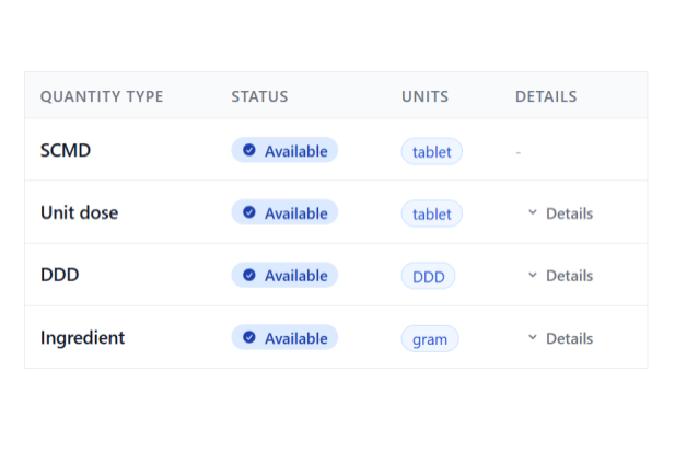Select the SCMD quantity type row label
This screenshot has height=475, width=675.
(66, 151)
